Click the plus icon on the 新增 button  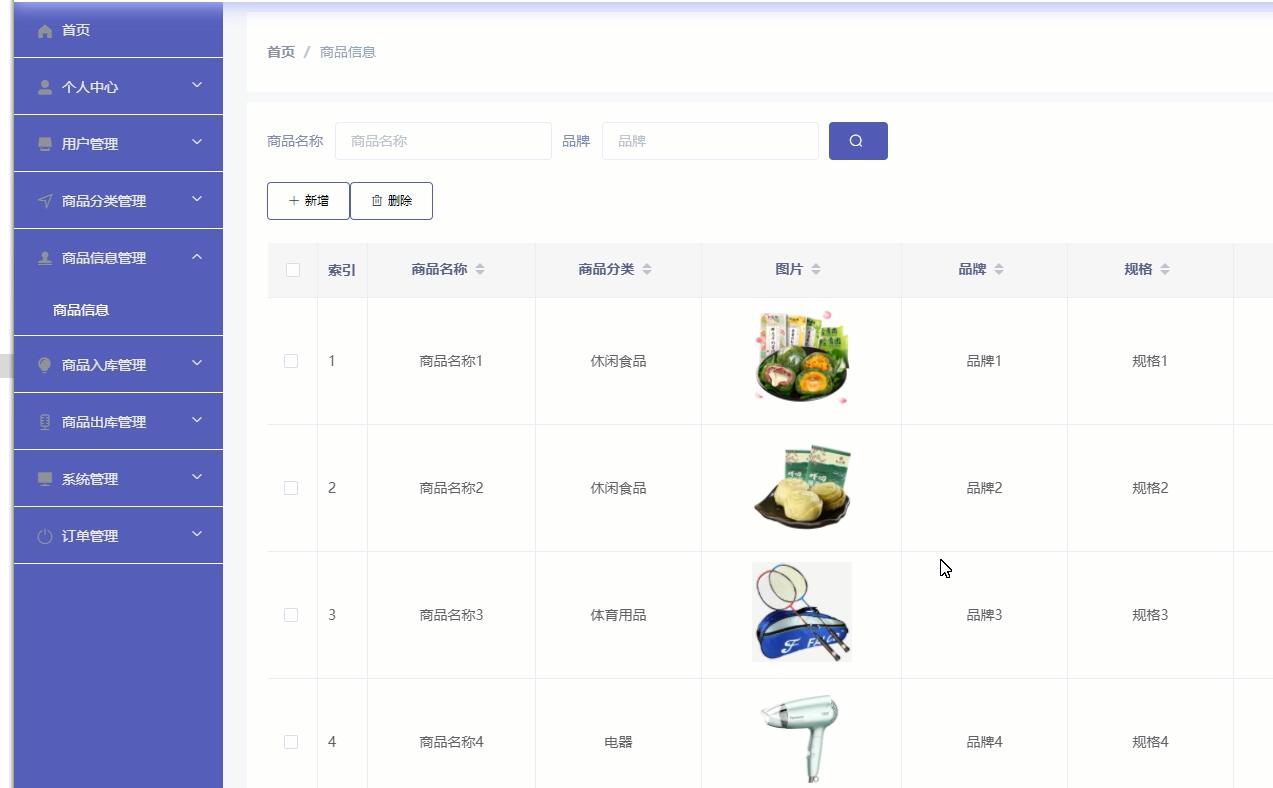[293, 200]
